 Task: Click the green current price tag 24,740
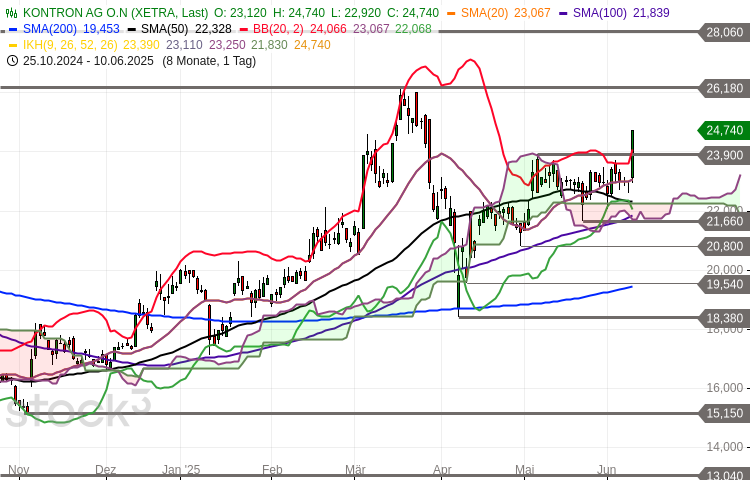coord(724,130)
